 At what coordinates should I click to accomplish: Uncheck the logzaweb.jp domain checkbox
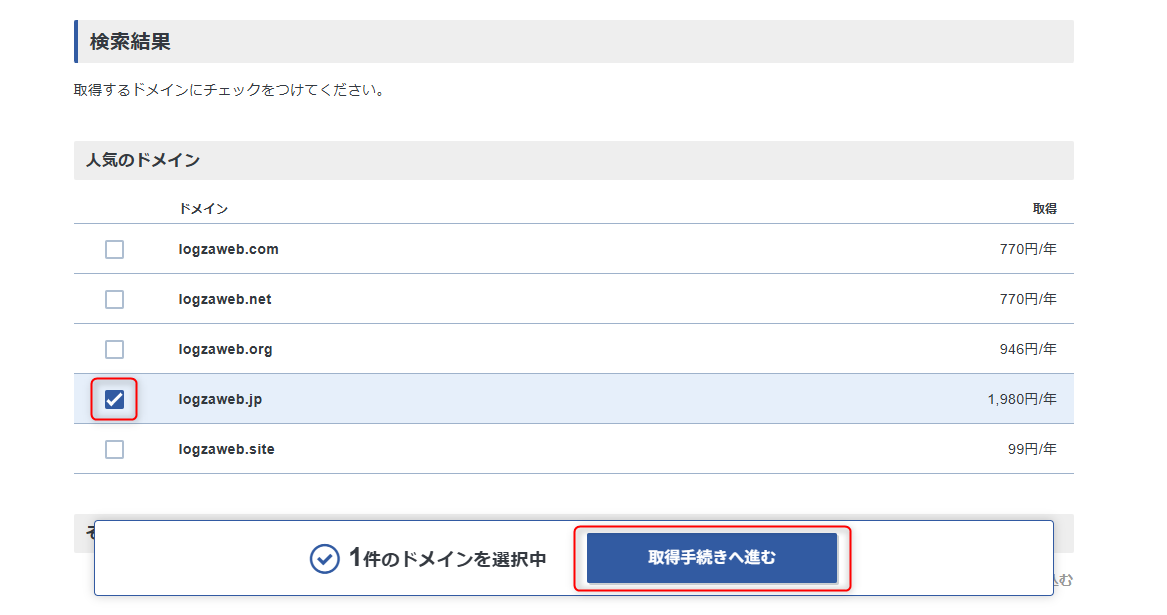[115, 399]
